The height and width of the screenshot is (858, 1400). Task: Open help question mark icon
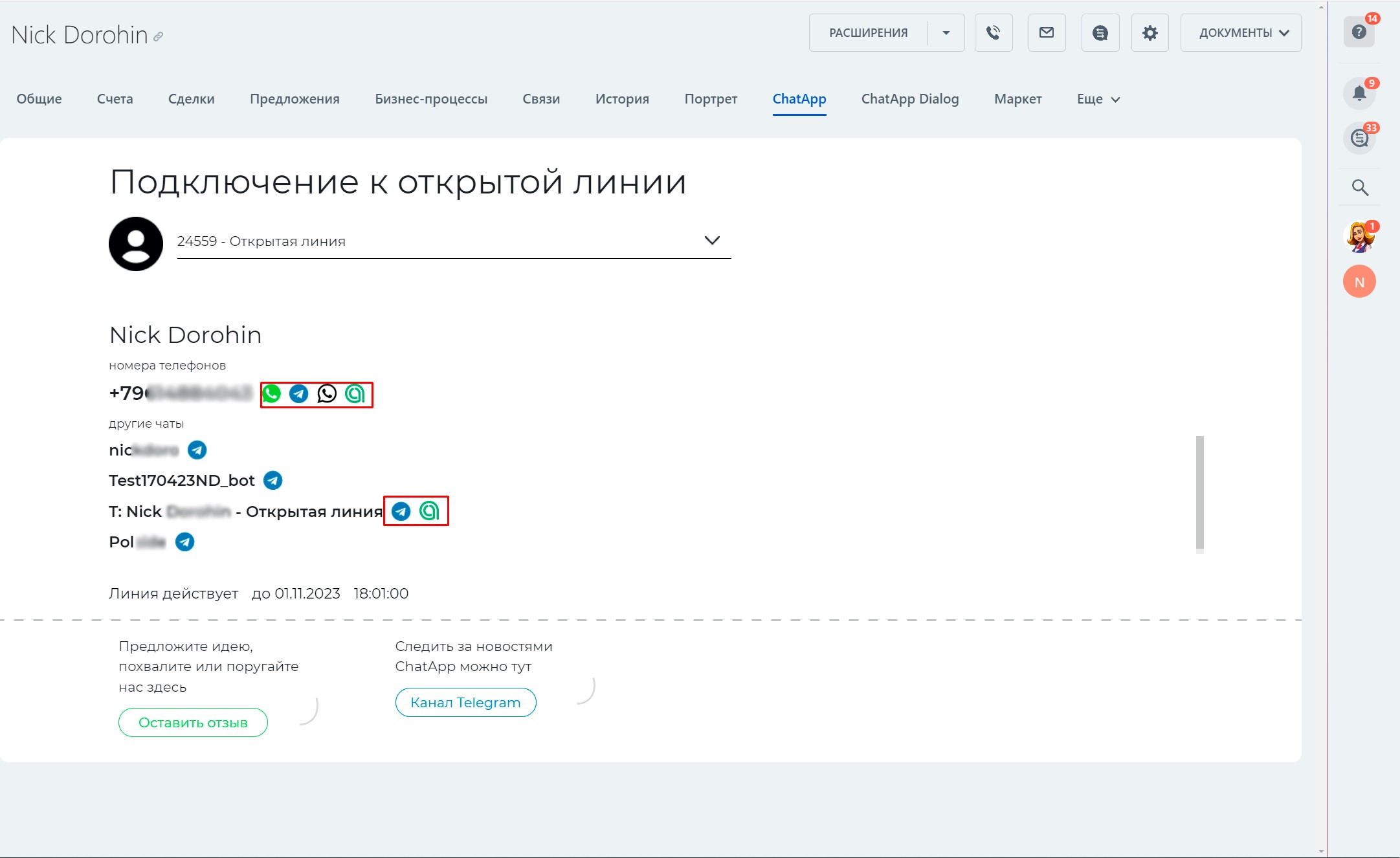[x=1359, y=32]
